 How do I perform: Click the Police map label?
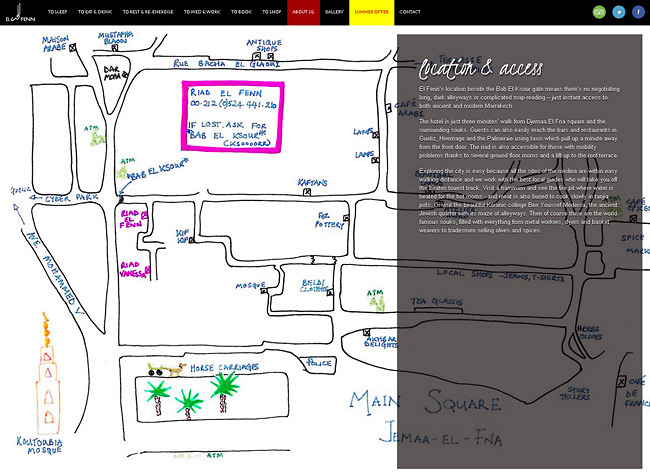pyautogui.click(x=319, y=363)
